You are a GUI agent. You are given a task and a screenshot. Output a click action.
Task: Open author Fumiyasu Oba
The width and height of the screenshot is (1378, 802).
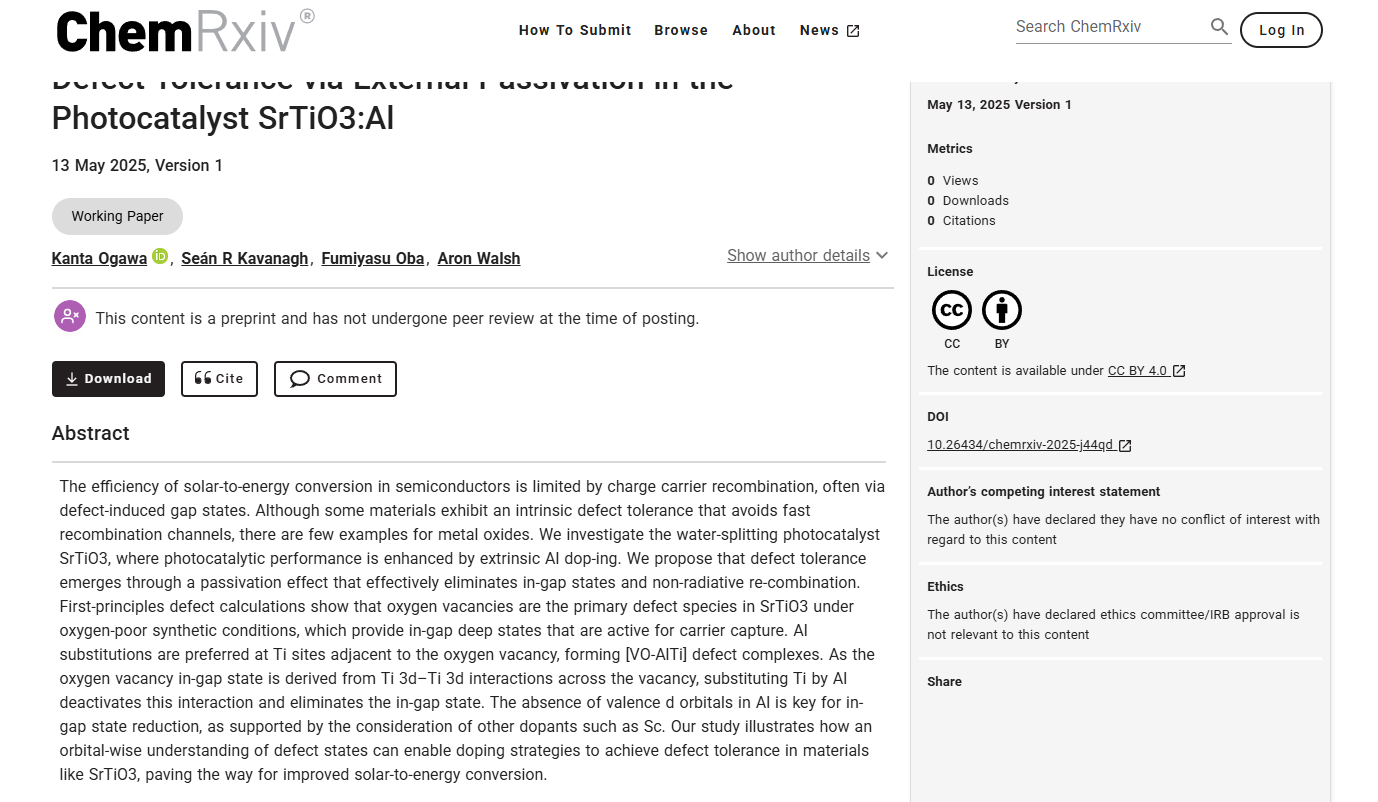click(x=373, y=258)
